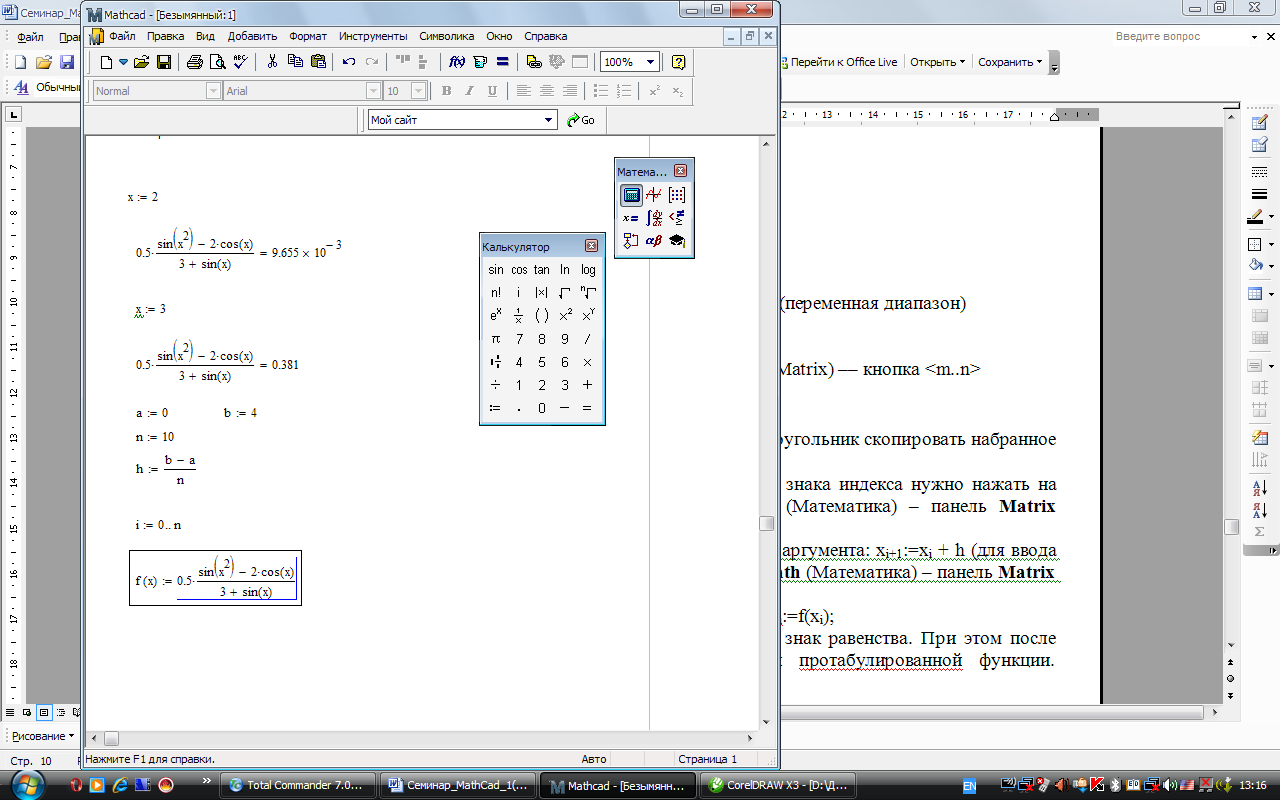Insert the definition operator := from the Calculator
This screenshot has width=1280, height=800.
[x=495, y=408]
